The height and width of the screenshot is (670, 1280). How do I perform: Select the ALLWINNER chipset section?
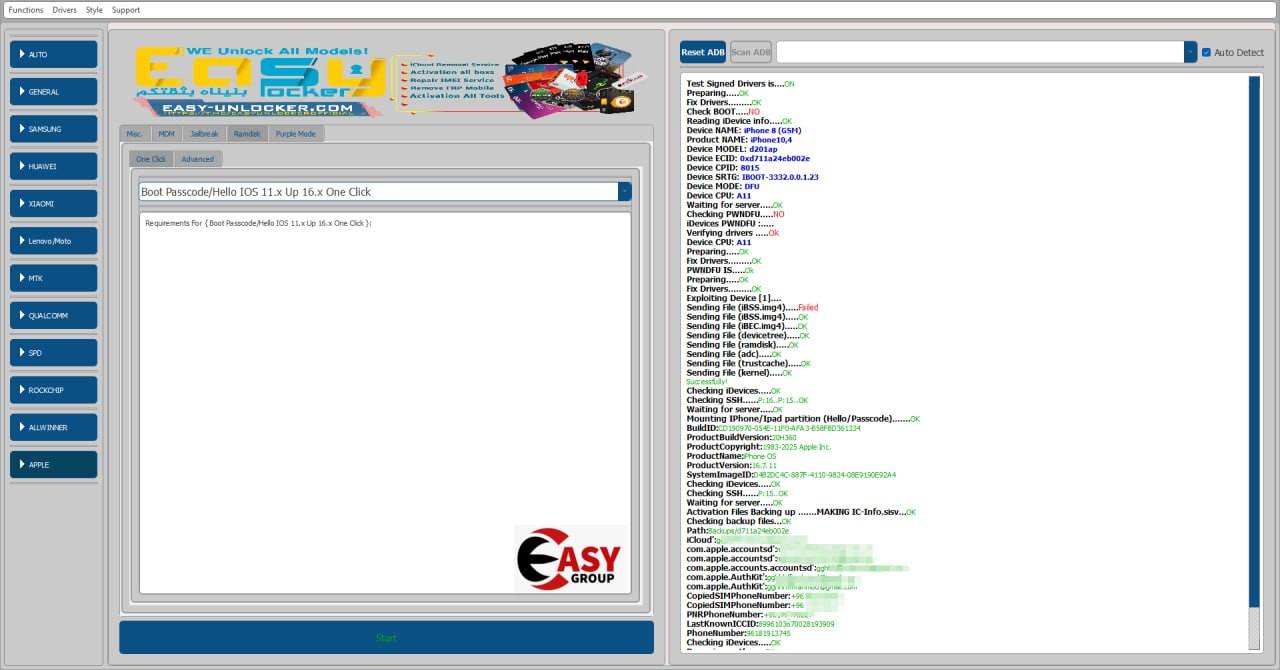coord(54,427)
